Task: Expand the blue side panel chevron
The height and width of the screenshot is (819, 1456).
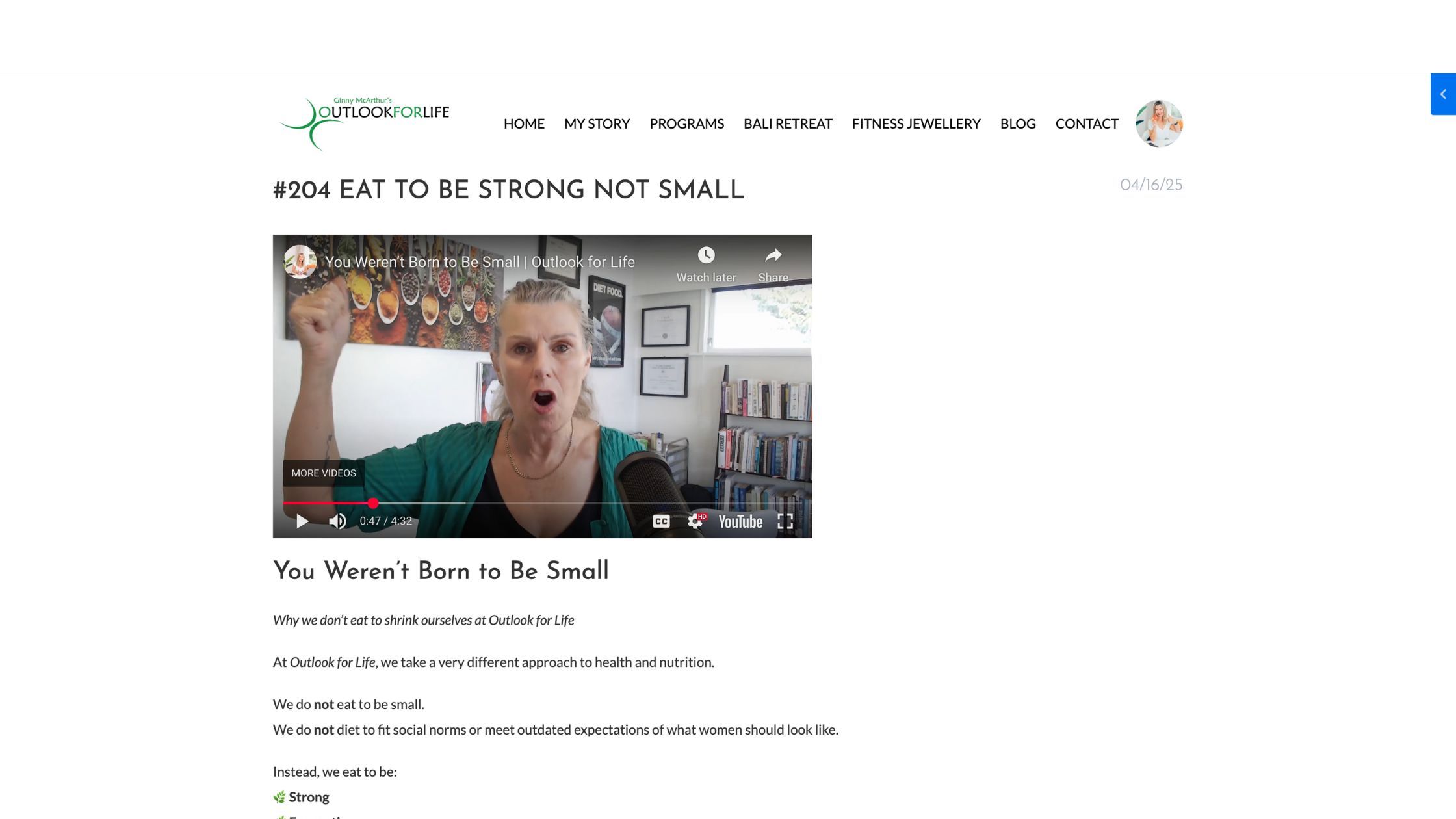Action: pyautogui.click(x=1443, y=94)
